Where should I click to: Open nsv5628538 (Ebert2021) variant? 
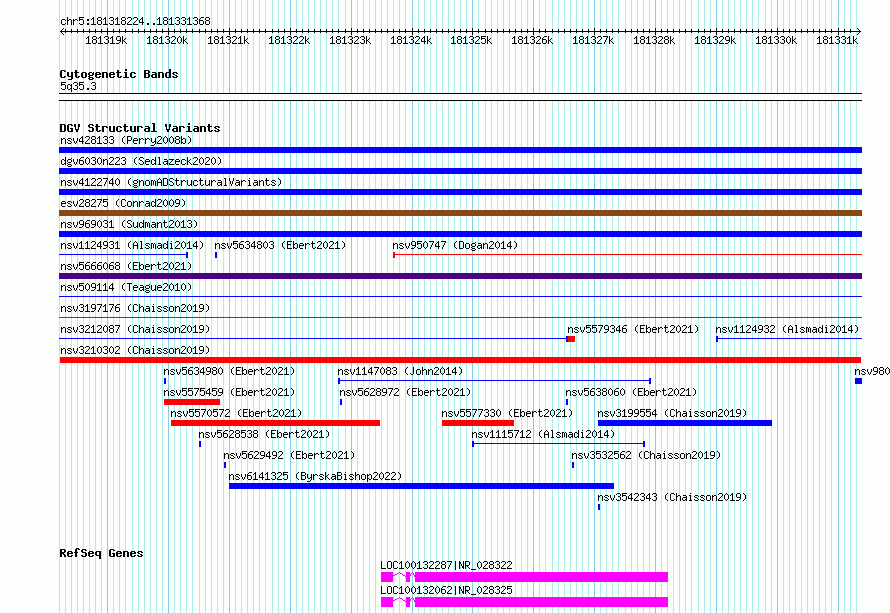[264, 434]
